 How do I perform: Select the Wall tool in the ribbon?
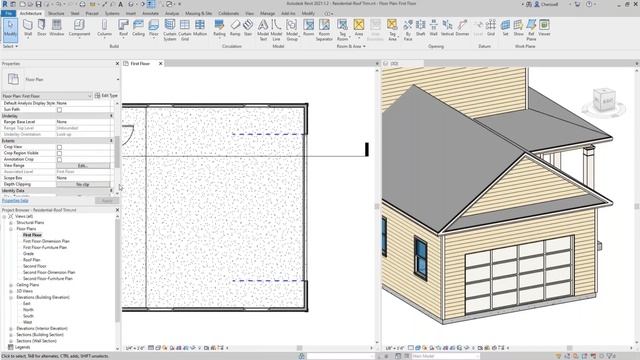28,28
